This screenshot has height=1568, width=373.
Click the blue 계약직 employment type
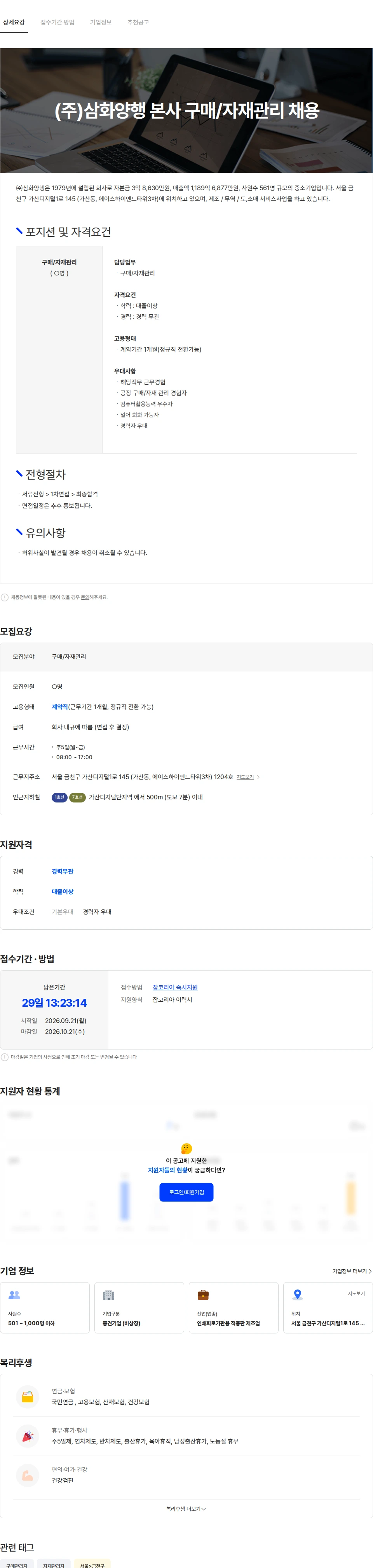coord(59,707)
